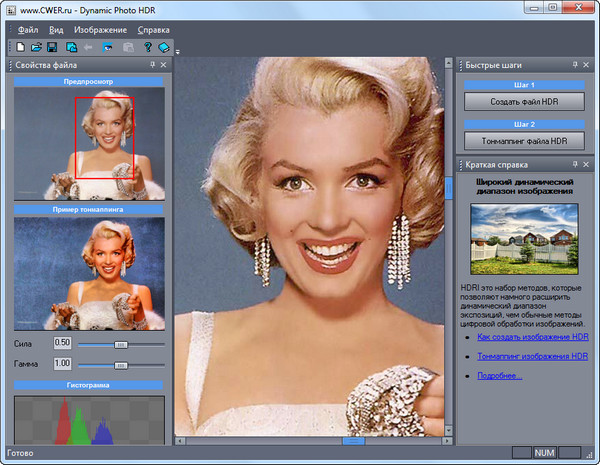Click the Open folder toolbar icon
This screenshot has width=600, height=465.
pyautogui.click(x=36, y=47)
